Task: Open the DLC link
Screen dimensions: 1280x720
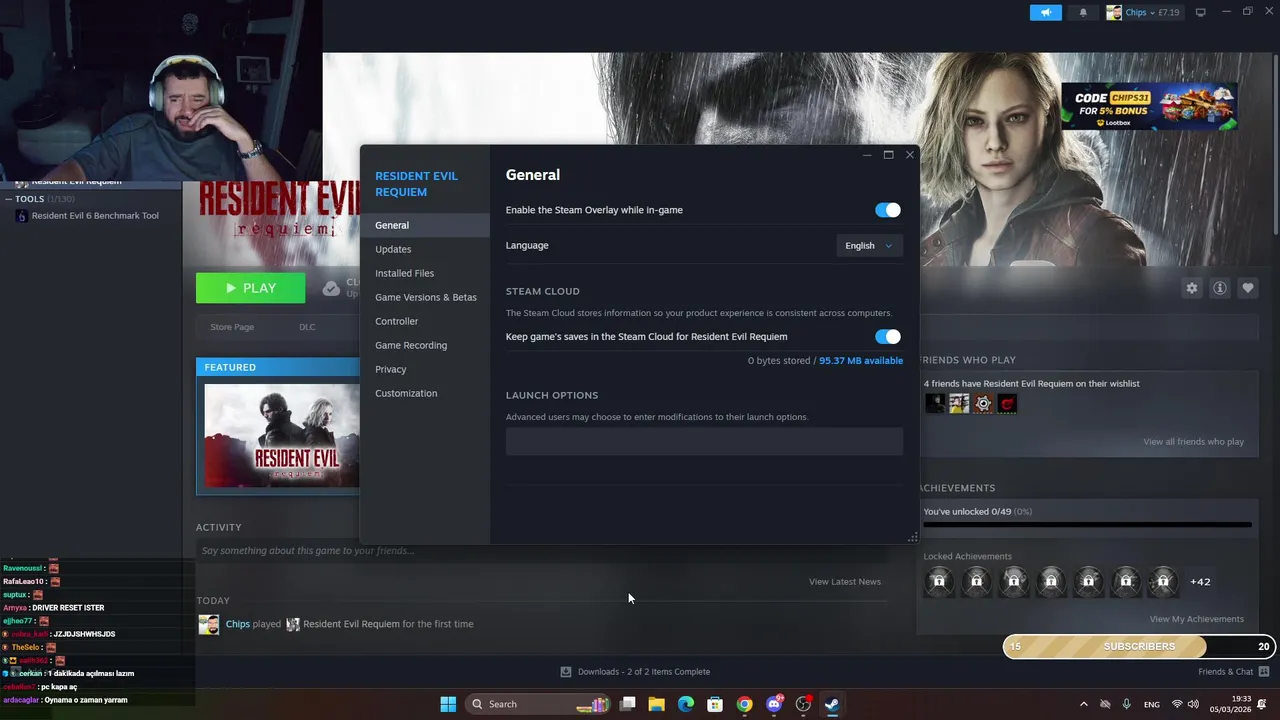Action: click(x=307, y=327)
